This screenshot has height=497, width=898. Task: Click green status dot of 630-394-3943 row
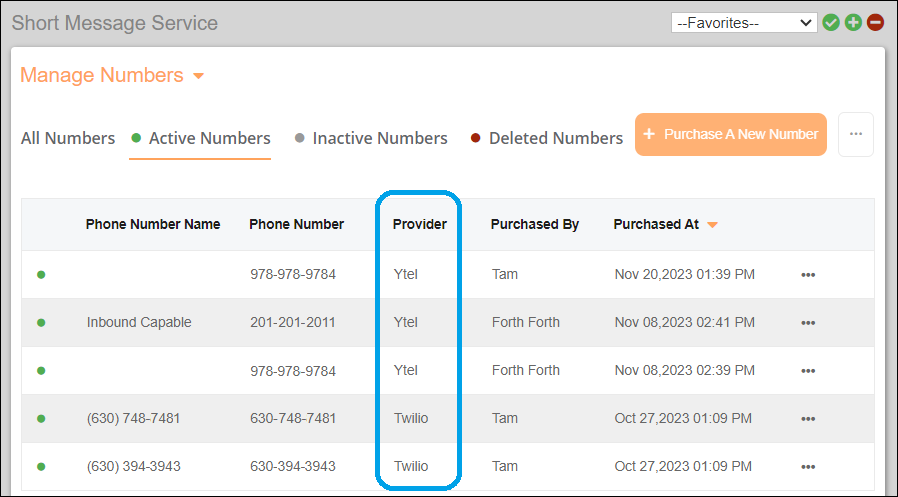pos(41,467)
